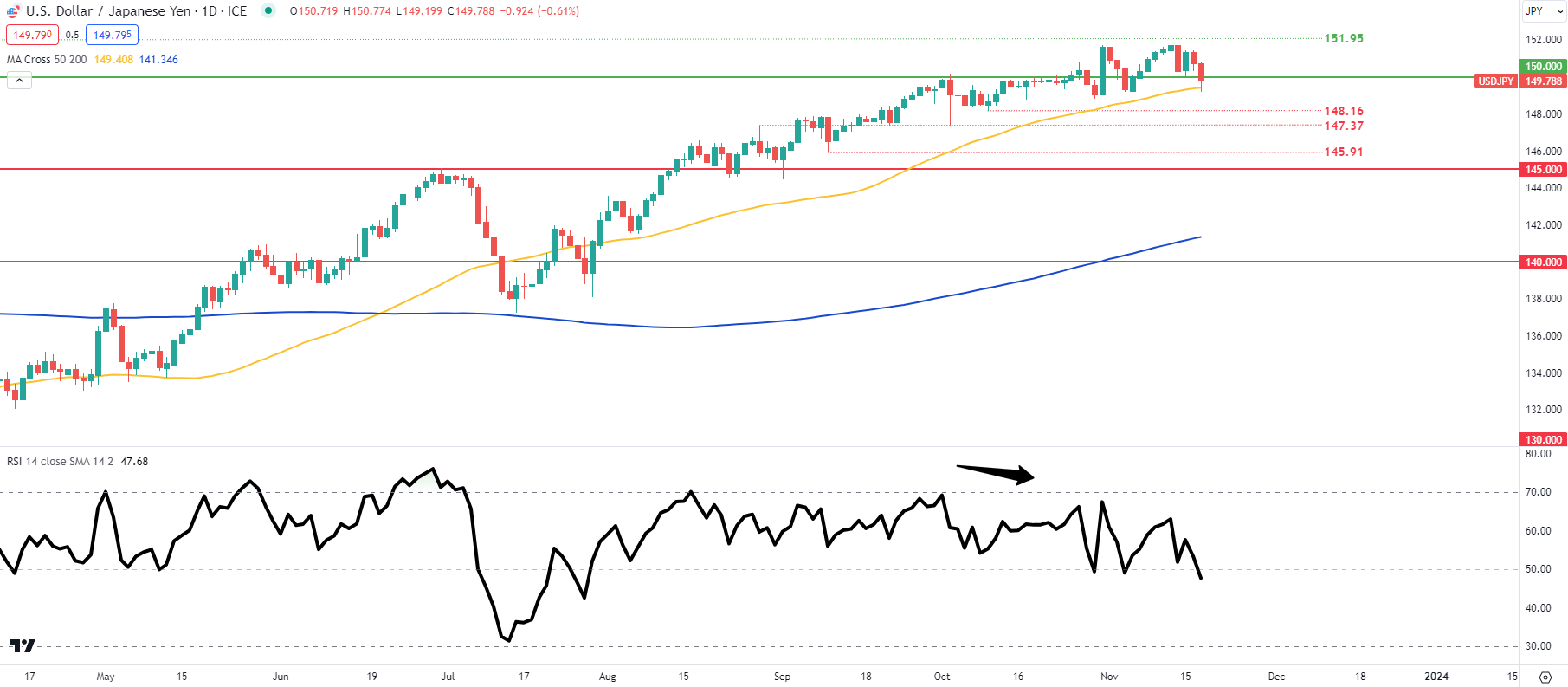Click the red 145.000 level label
The width and height of the screenshot is (1568, 687).
1543,170
